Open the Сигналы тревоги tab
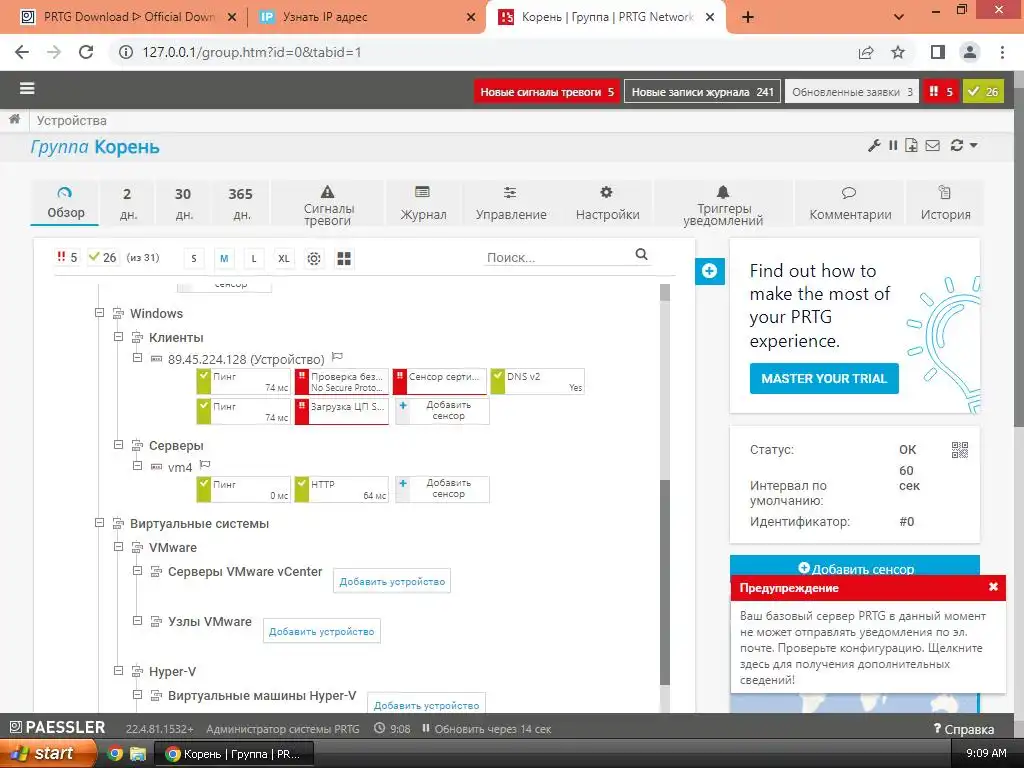Screen dimensions: 1024x768 click(x=328, y=203)
